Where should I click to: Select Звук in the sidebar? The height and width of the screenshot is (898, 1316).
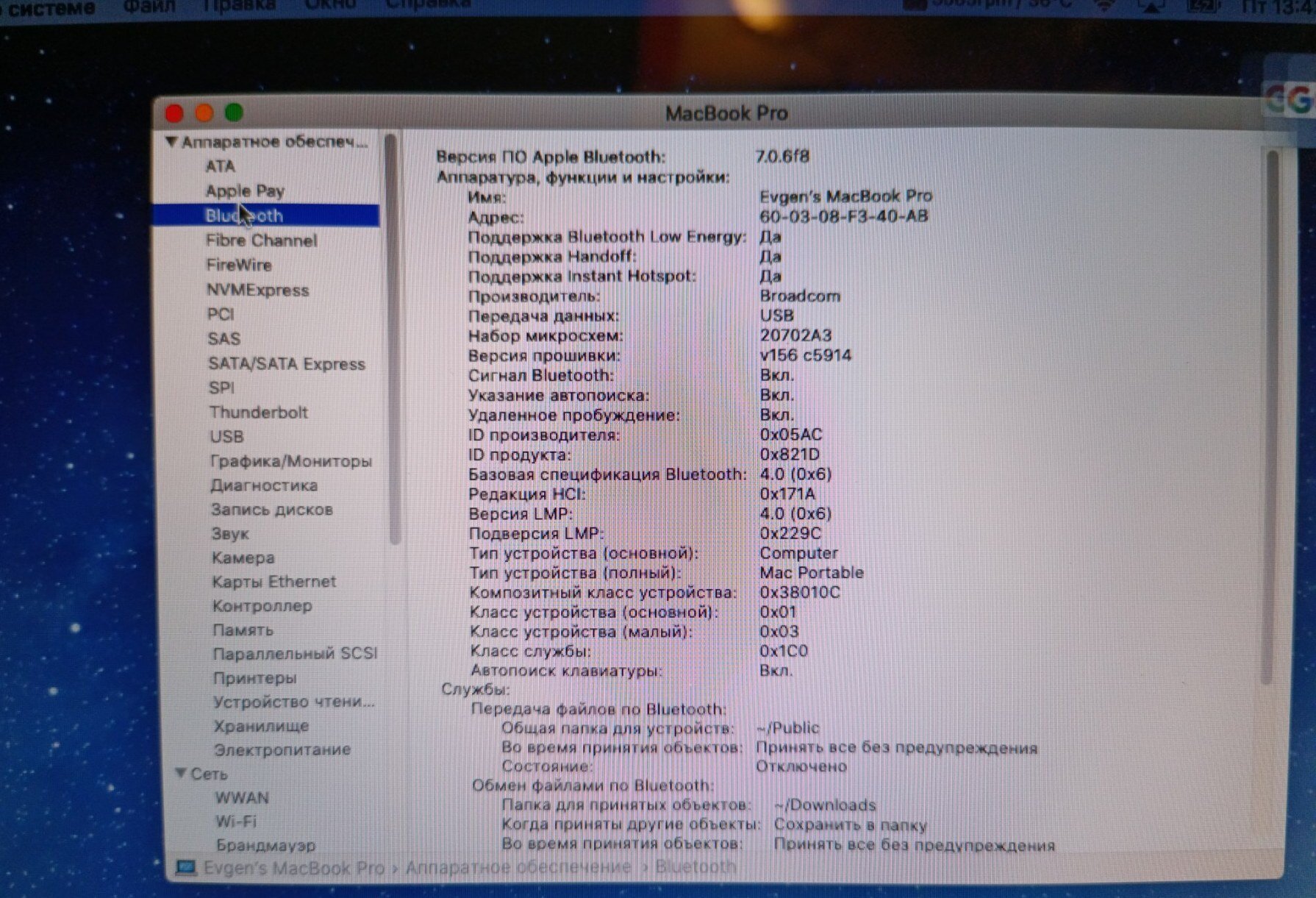(230, 533)
